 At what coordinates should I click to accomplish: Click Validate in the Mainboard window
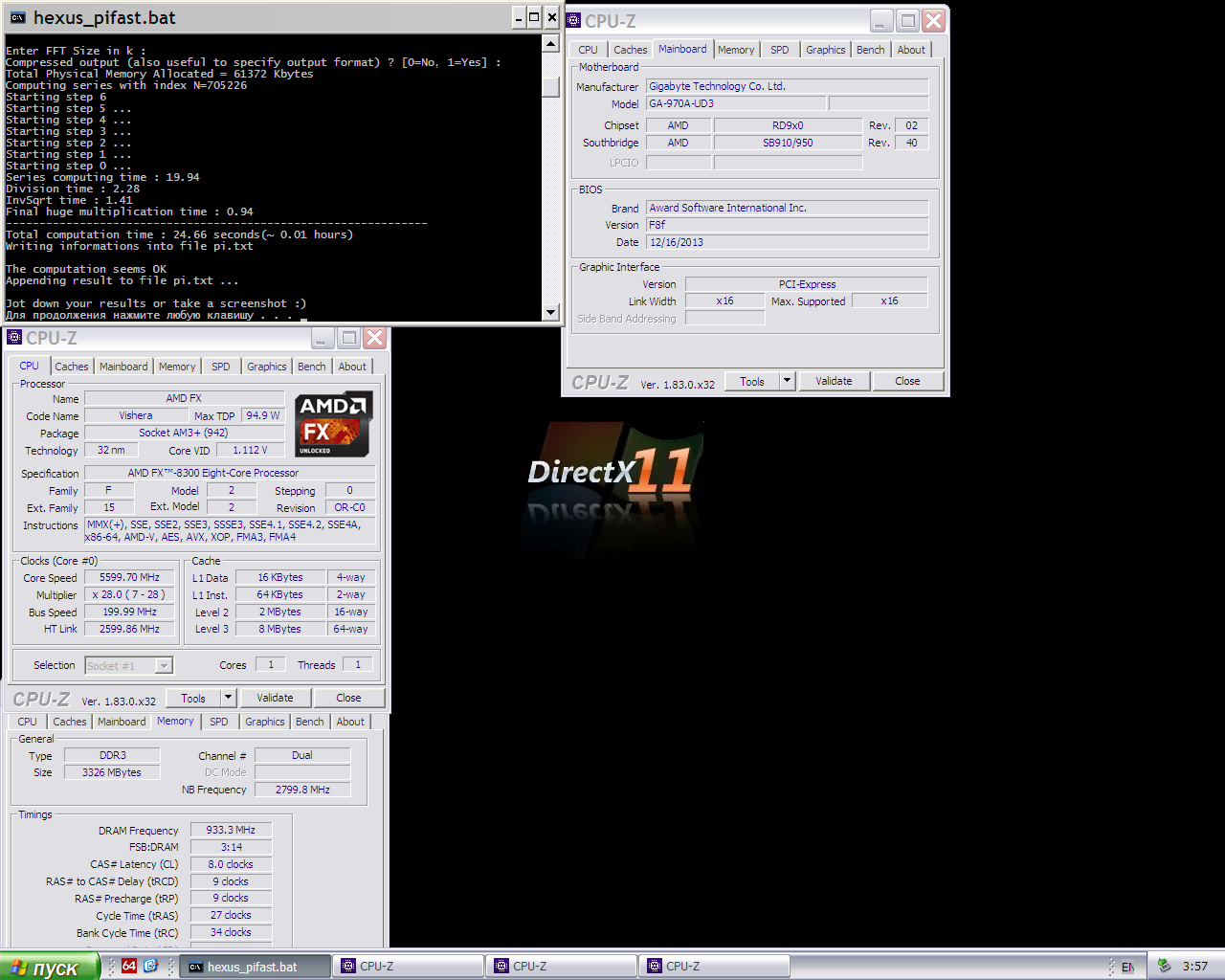pyautogui.click(x=834, y=381)
